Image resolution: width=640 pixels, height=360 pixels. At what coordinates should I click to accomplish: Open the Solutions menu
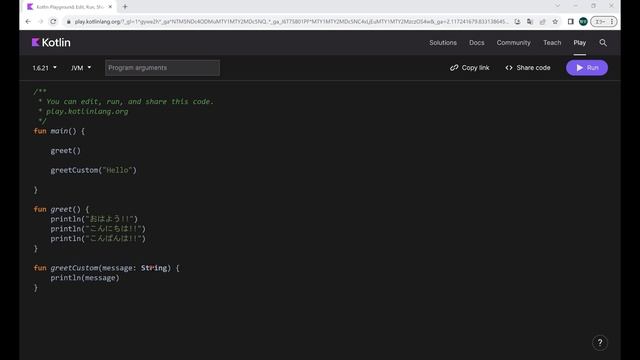(443, 42)
